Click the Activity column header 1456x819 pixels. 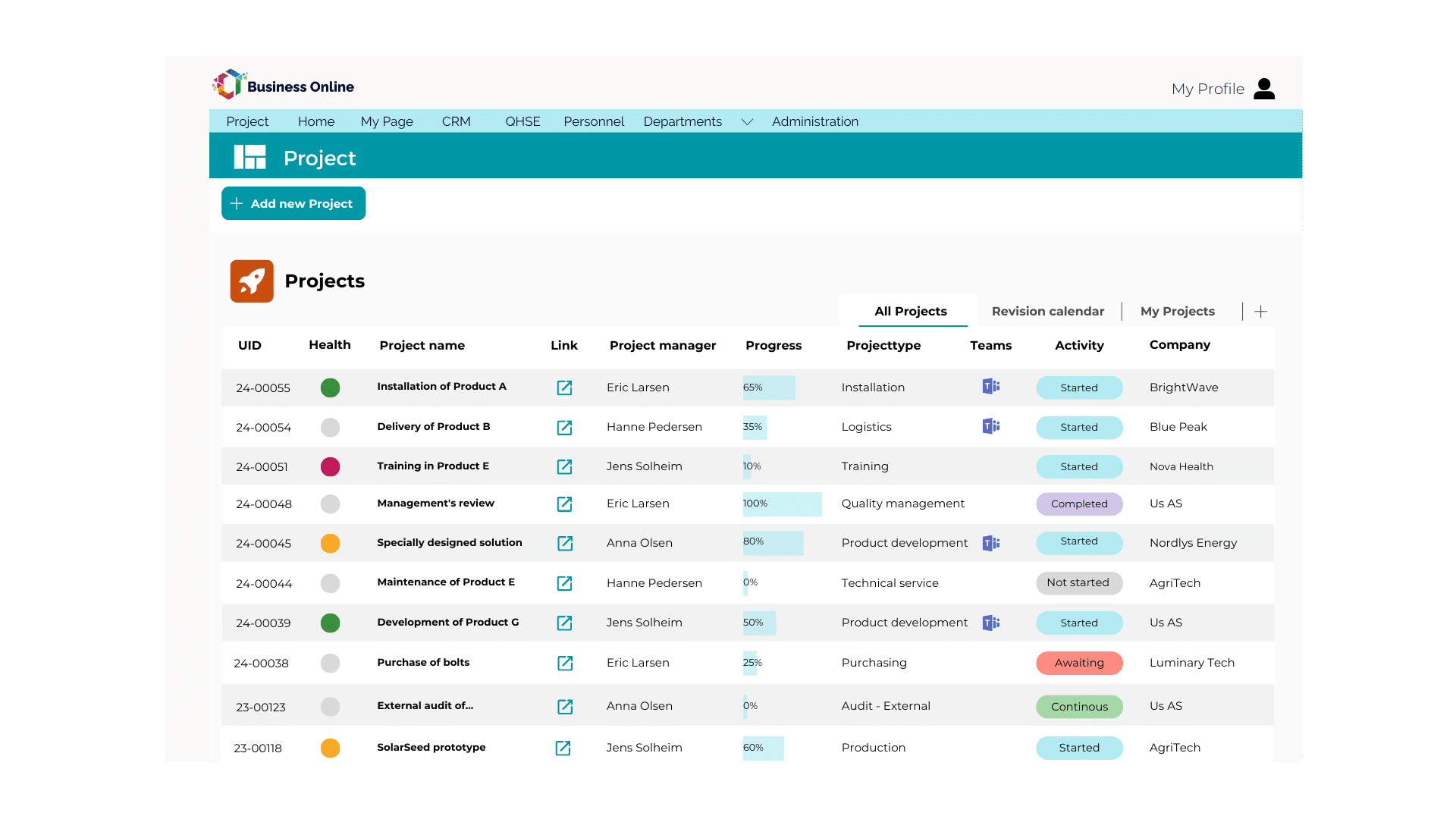click(x=1079, y=345)
